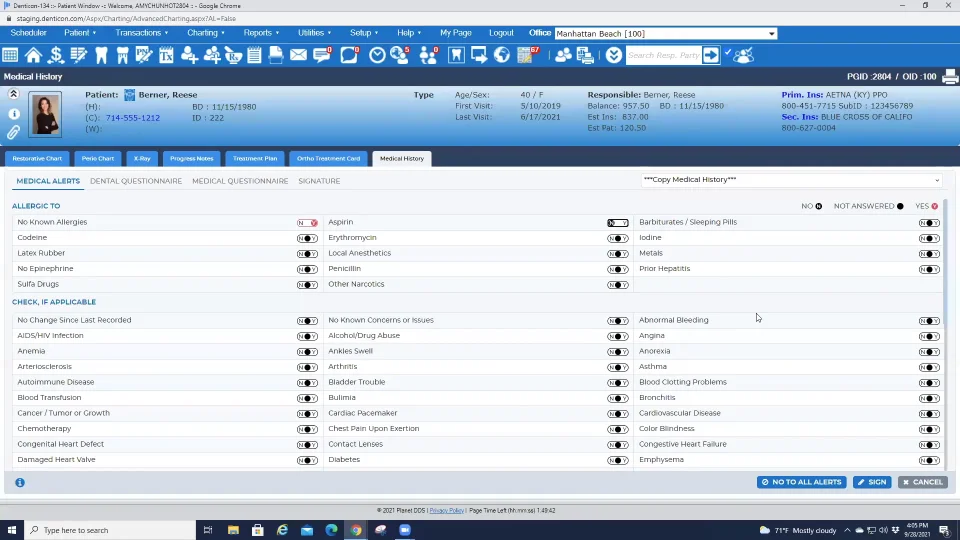
Task: Open the Copy Medical History dropdown
Action: [791, 180]
